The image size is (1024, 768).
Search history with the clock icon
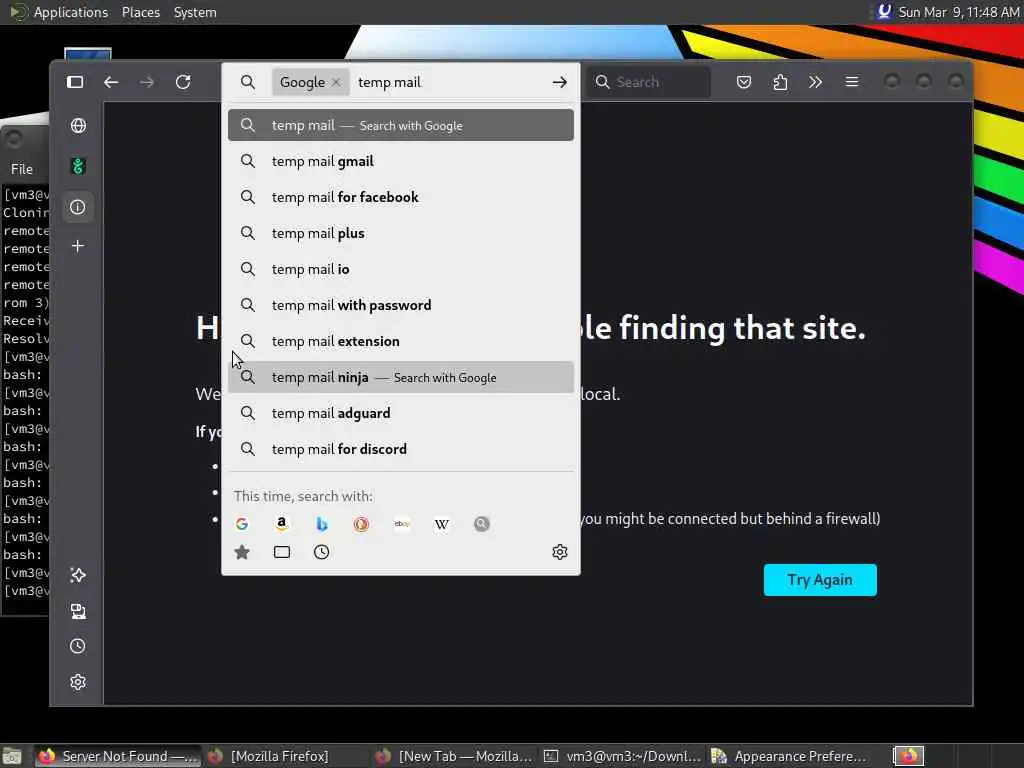(321, 552)
